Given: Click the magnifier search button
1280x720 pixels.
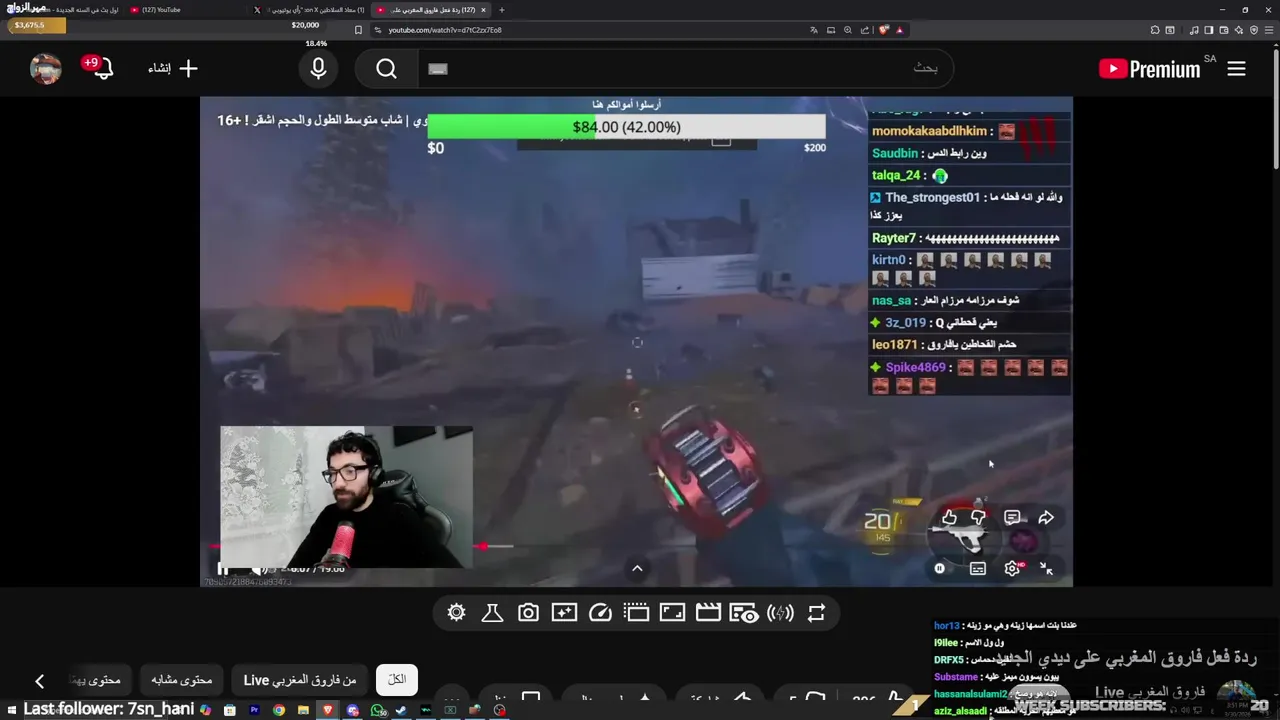Looking at the screenshot, I should click(387, 68).
